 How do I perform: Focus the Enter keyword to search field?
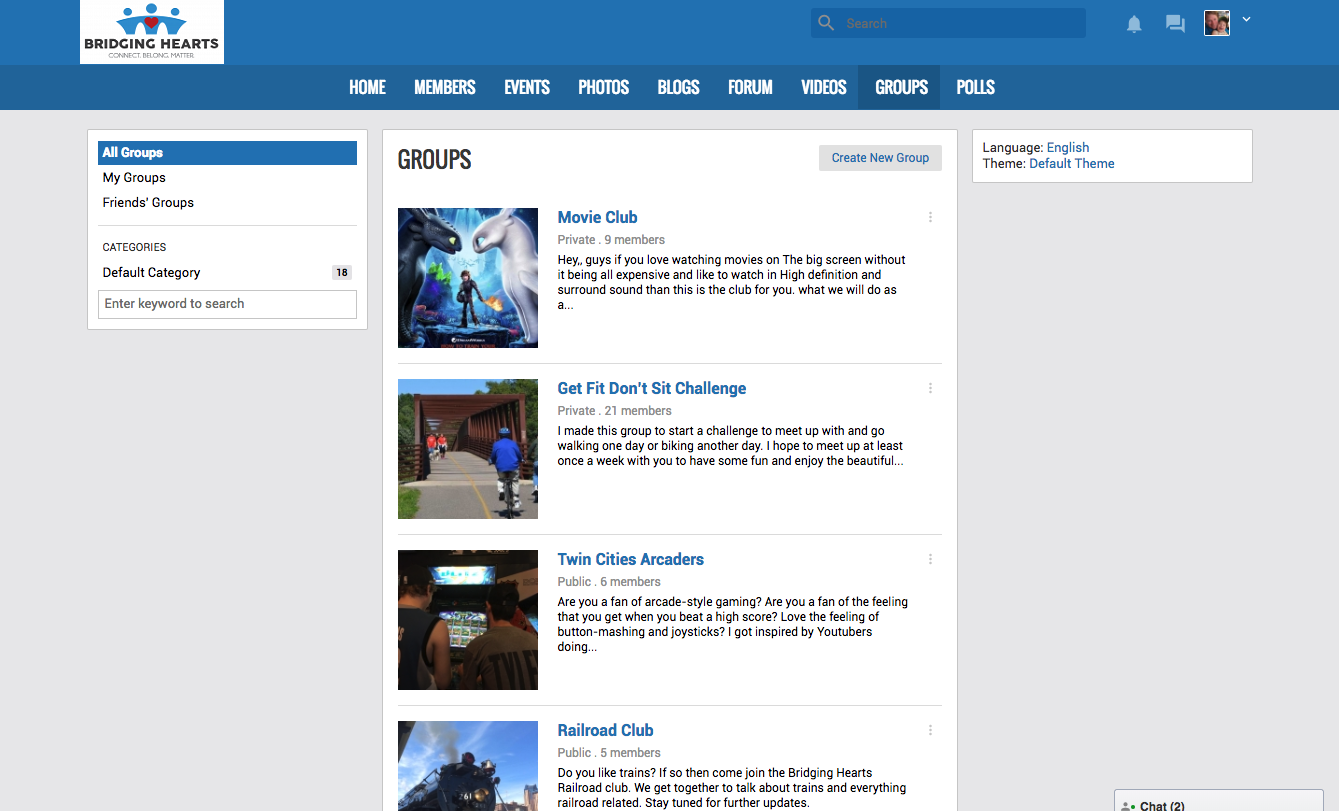pyautogui.click(x=227, y=304)
